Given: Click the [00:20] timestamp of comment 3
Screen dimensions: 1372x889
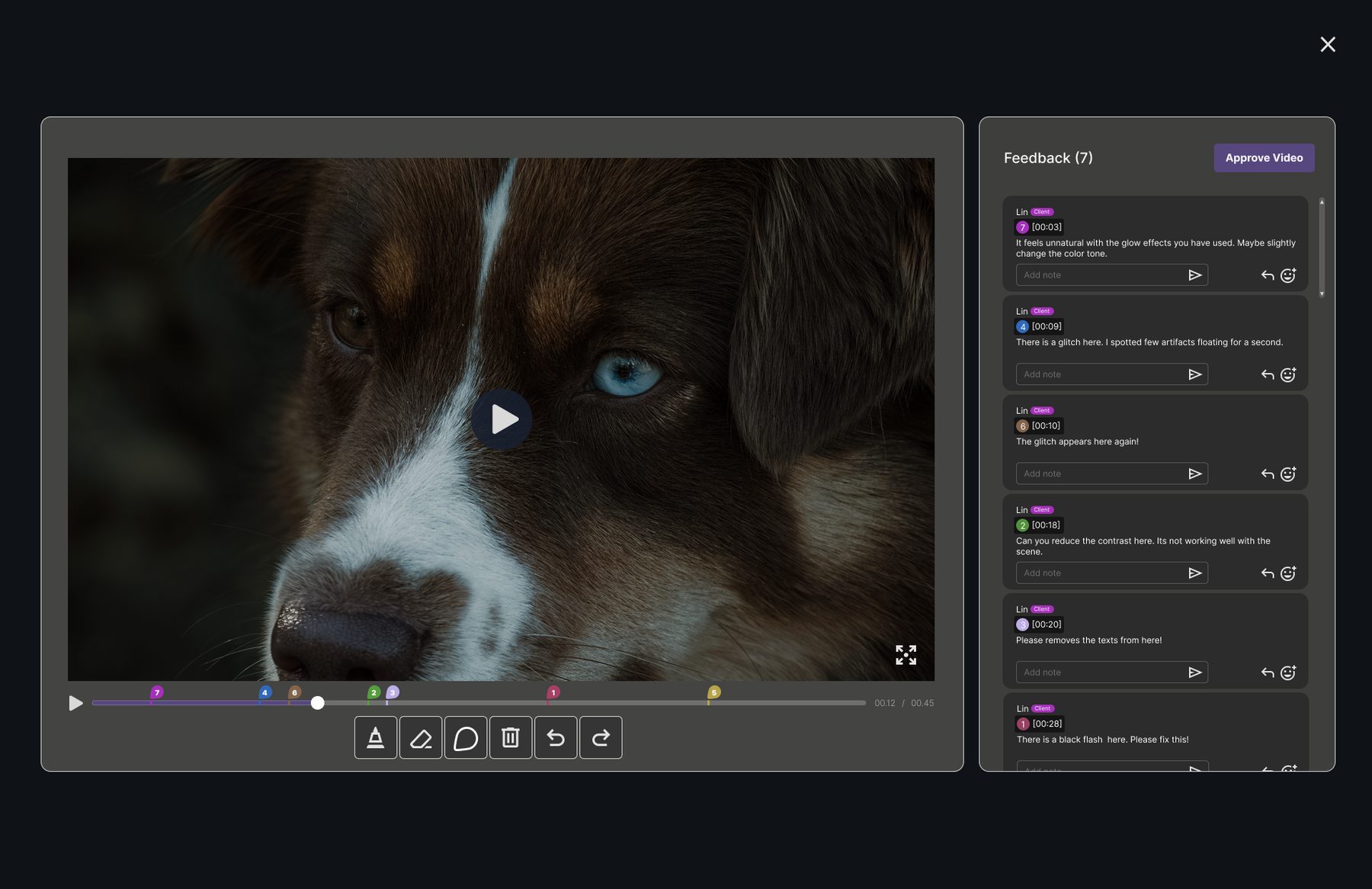Looking at the screenshot, I should [x=1047, y=624].
